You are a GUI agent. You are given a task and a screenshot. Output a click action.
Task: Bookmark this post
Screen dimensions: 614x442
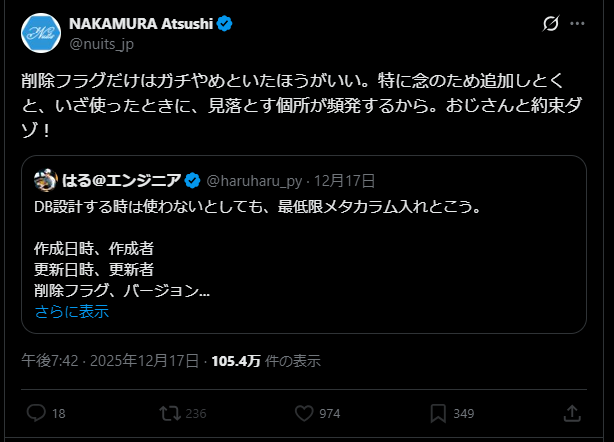click(438, 413)
